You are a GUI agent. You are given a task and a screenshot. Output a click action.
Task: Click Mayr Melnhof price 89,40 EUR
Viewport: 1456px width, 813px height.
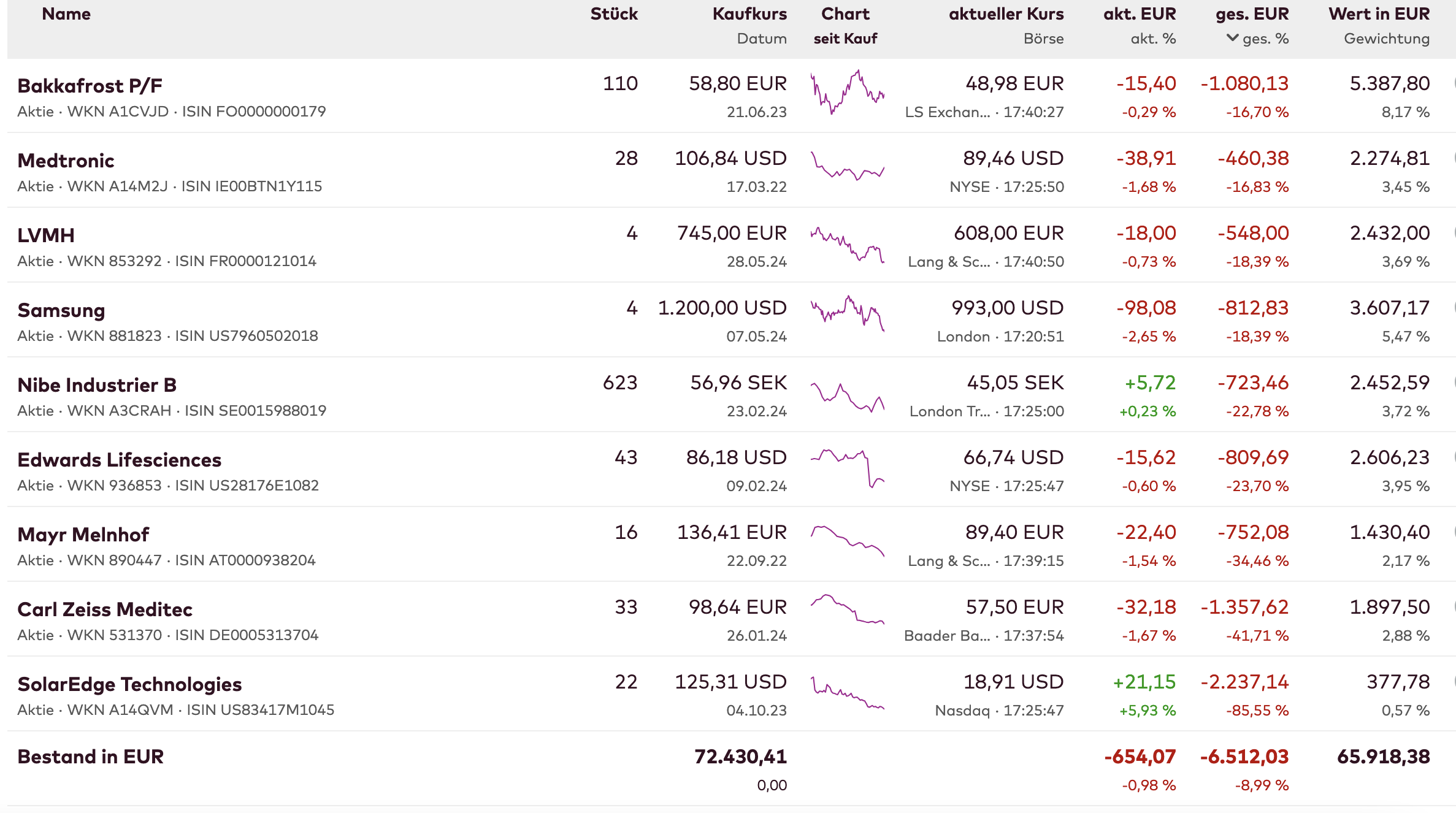click(1014, 532)
